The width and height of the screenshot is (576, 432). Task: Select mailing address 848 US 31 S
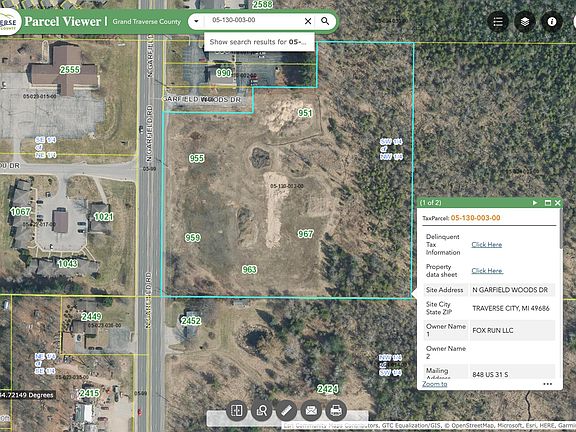[x=490, y=374]
